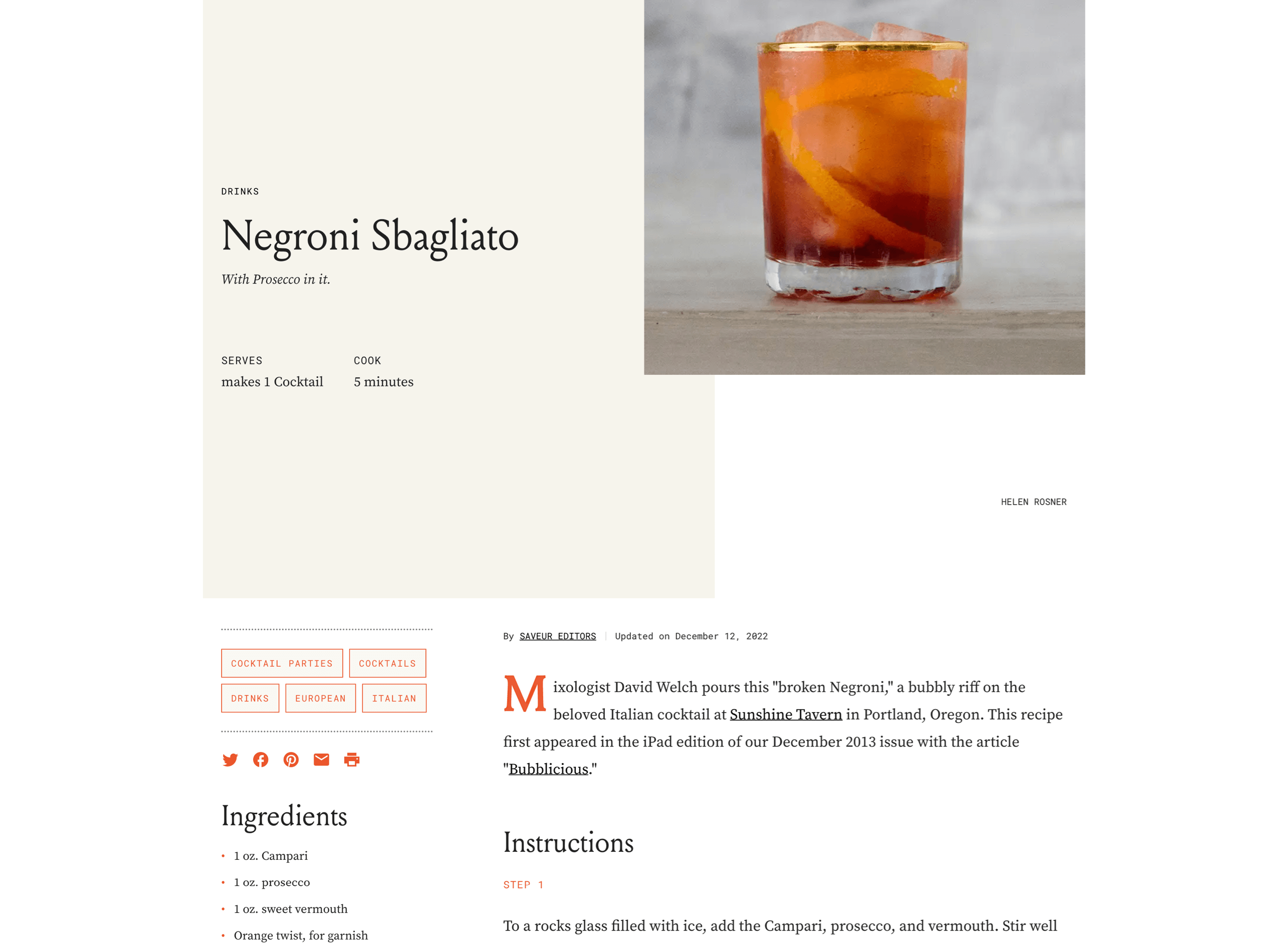
Task: Click the Print icon
Action: point(351,759)
